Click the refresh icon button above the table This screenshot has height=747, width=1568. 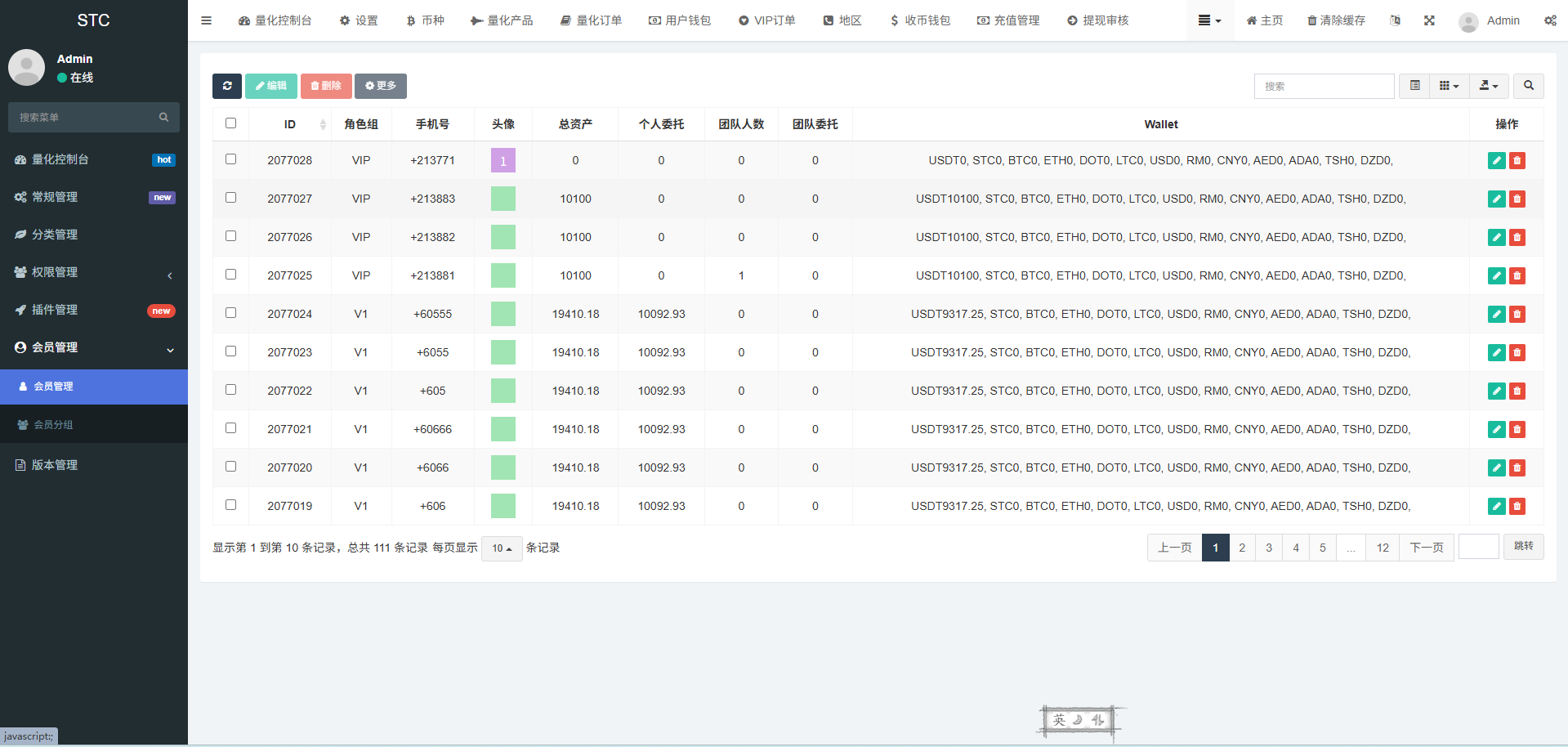point(227,86)
